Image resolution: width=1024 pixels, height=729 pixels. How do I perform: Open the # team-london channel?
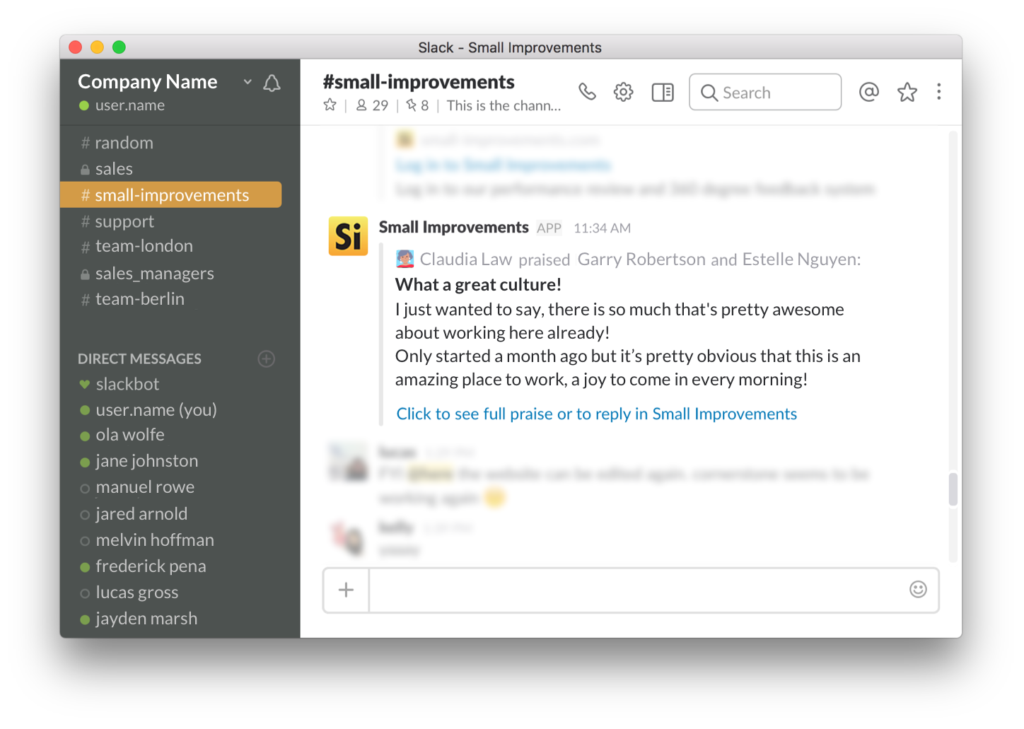pos(136,246)
